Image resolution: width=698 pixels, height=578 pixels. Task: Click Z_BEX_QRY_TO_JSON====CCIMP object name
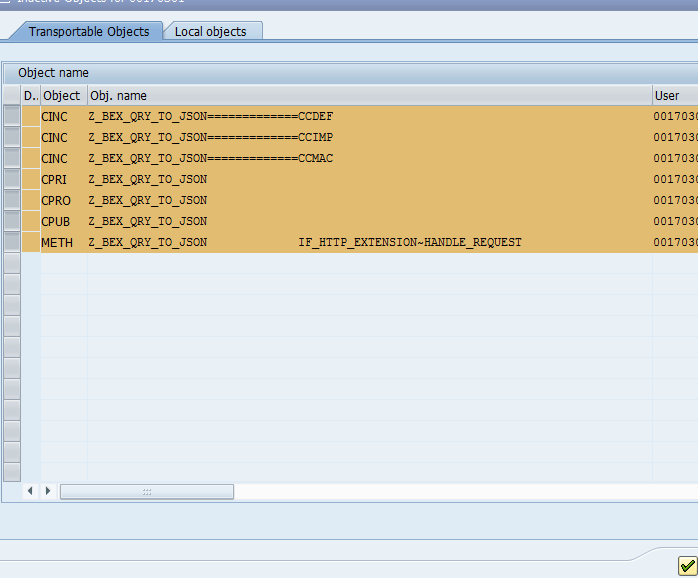tap(211, 137)
